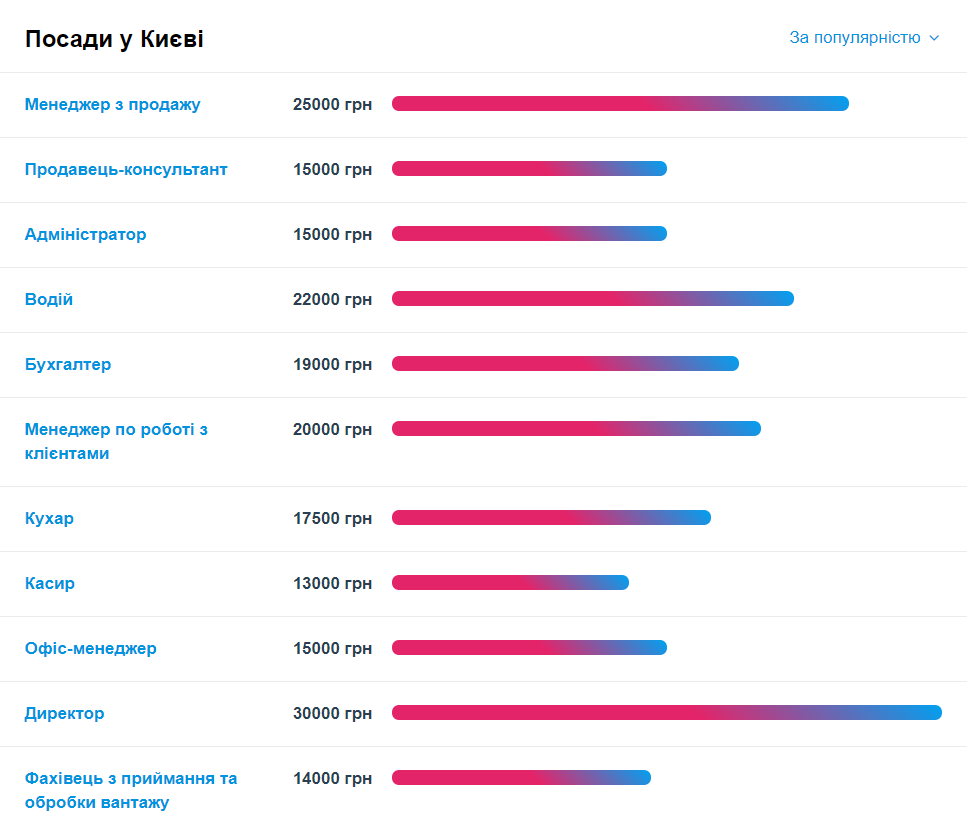Click the Менеджер з продажу salary bar
The width and height of the screenshot is (967, 826).
pyautogui.click(x=620, y=104)
